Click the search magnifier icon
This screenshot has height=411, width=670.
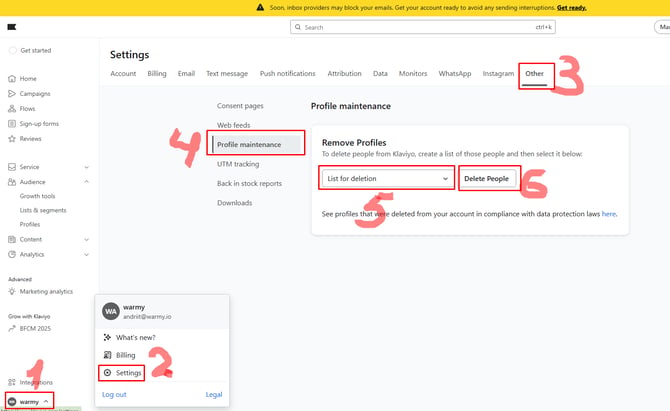[x=298, y=27]
